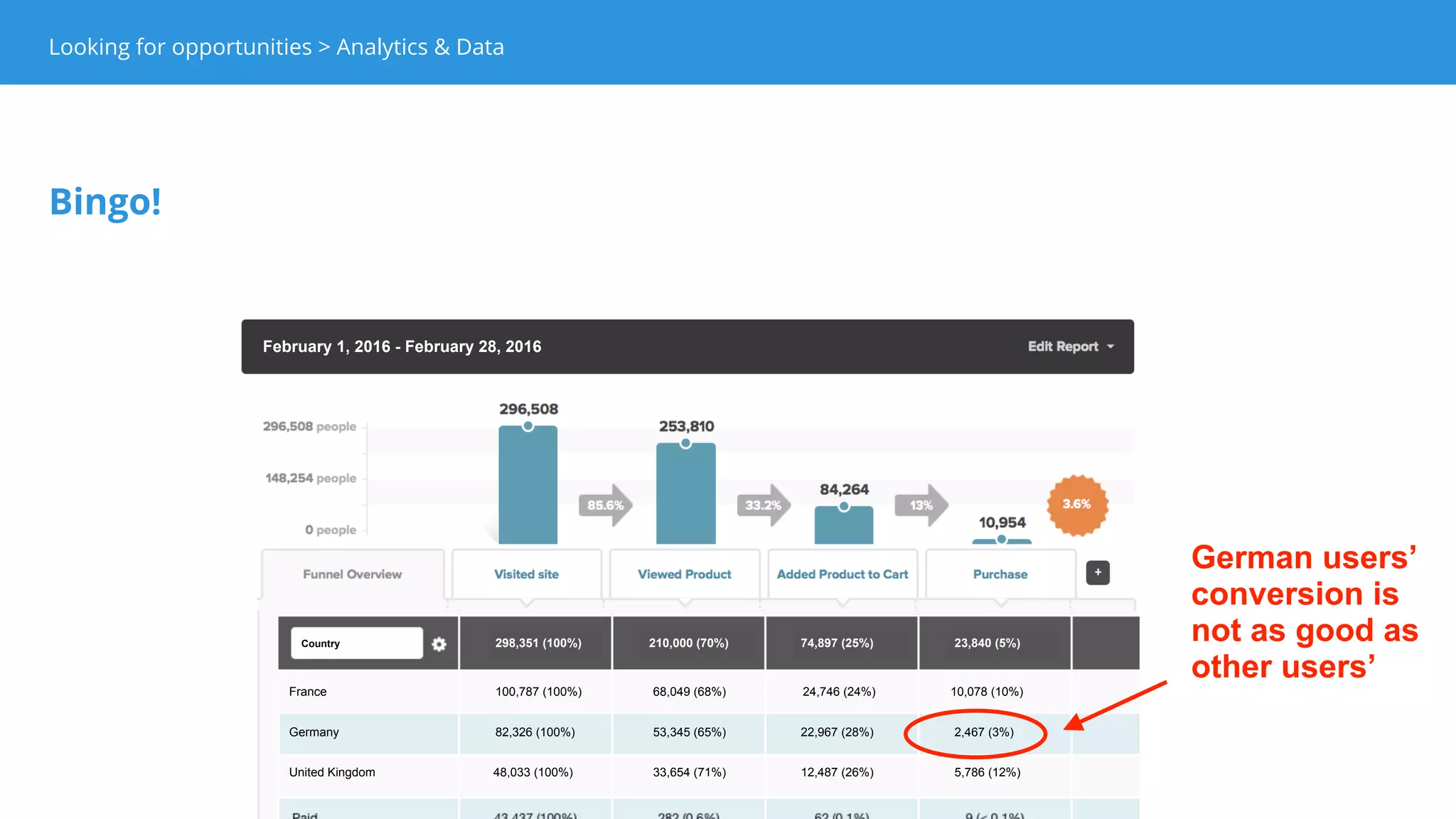Open the Edit Report dropdown

[x=1071, y=346]
